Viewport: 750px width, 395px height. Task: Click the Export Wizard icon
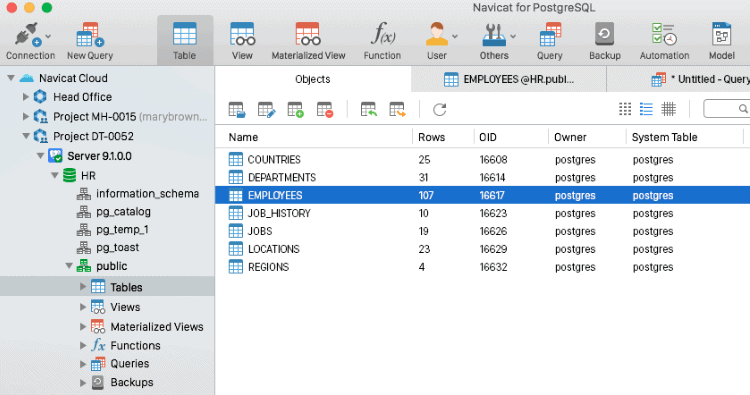(397, 110)
